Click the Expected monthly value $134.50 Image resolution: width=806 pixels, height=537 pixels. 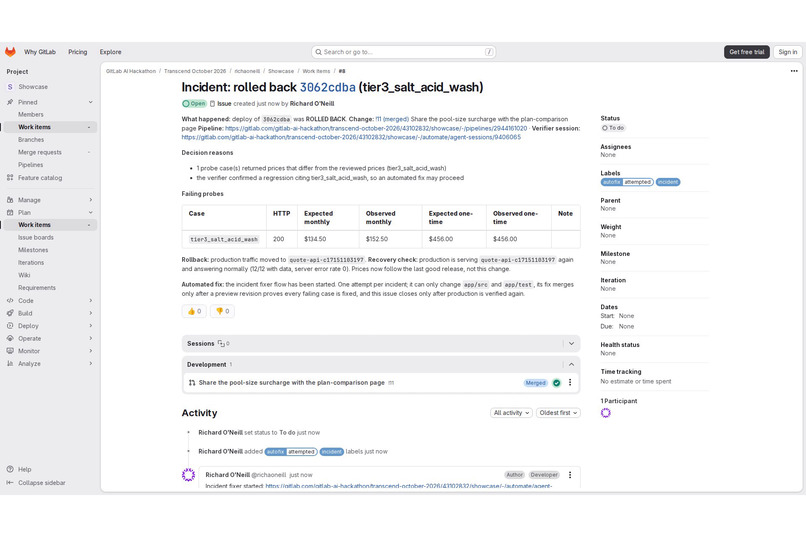(x=315, y=239)
